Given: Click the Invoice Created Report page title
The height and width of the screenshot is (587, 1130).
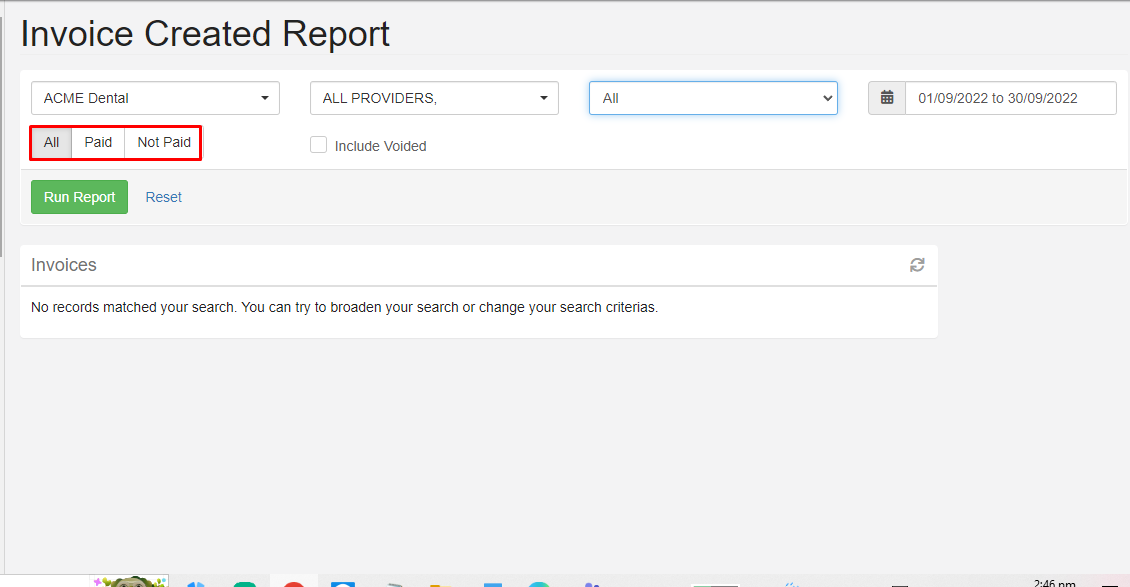Looking at the screenshot, I should (x=205, y=34).
